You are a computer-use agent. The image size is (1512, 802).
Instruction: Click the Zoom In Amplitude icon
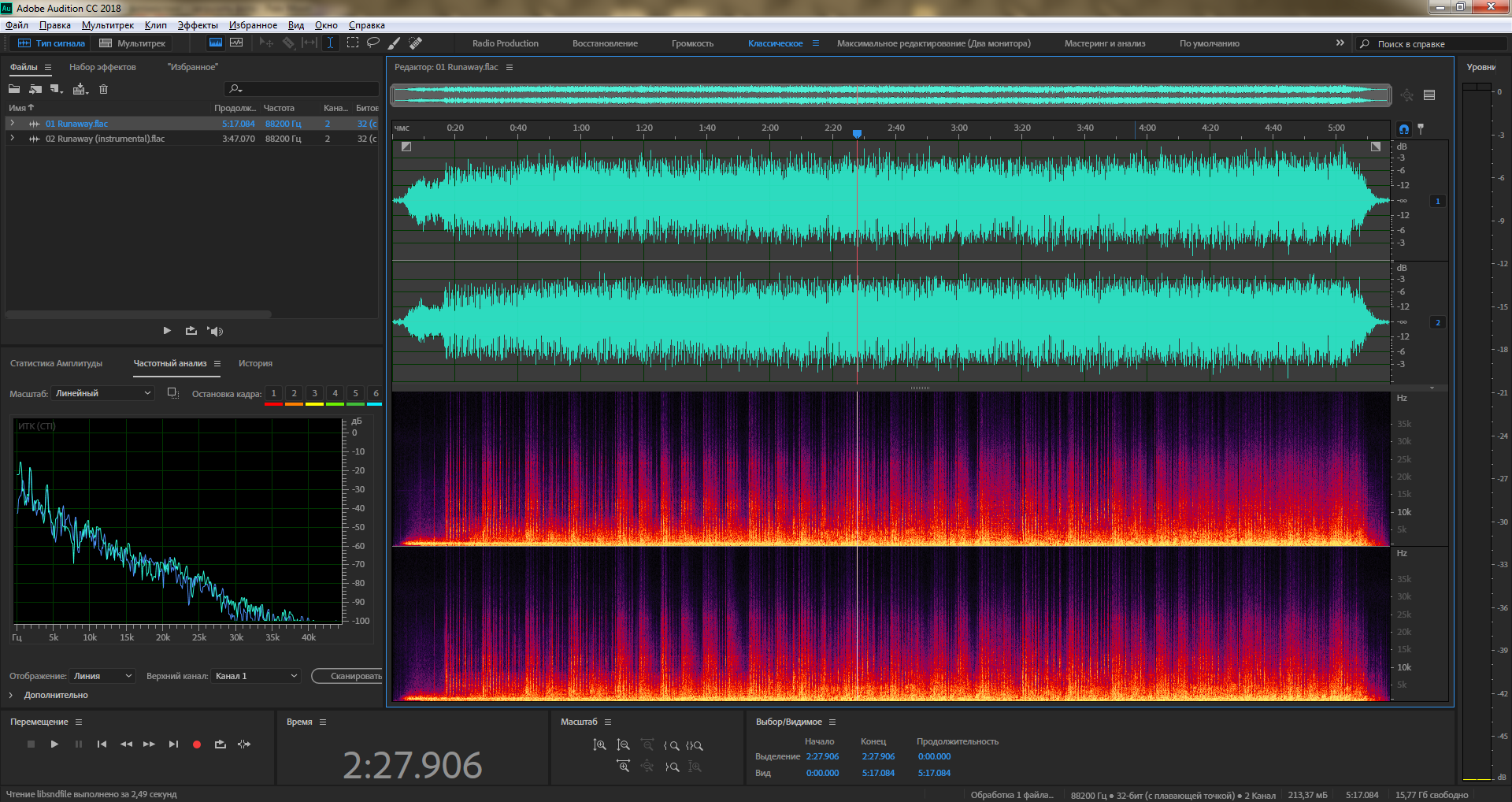pos(599,745)
